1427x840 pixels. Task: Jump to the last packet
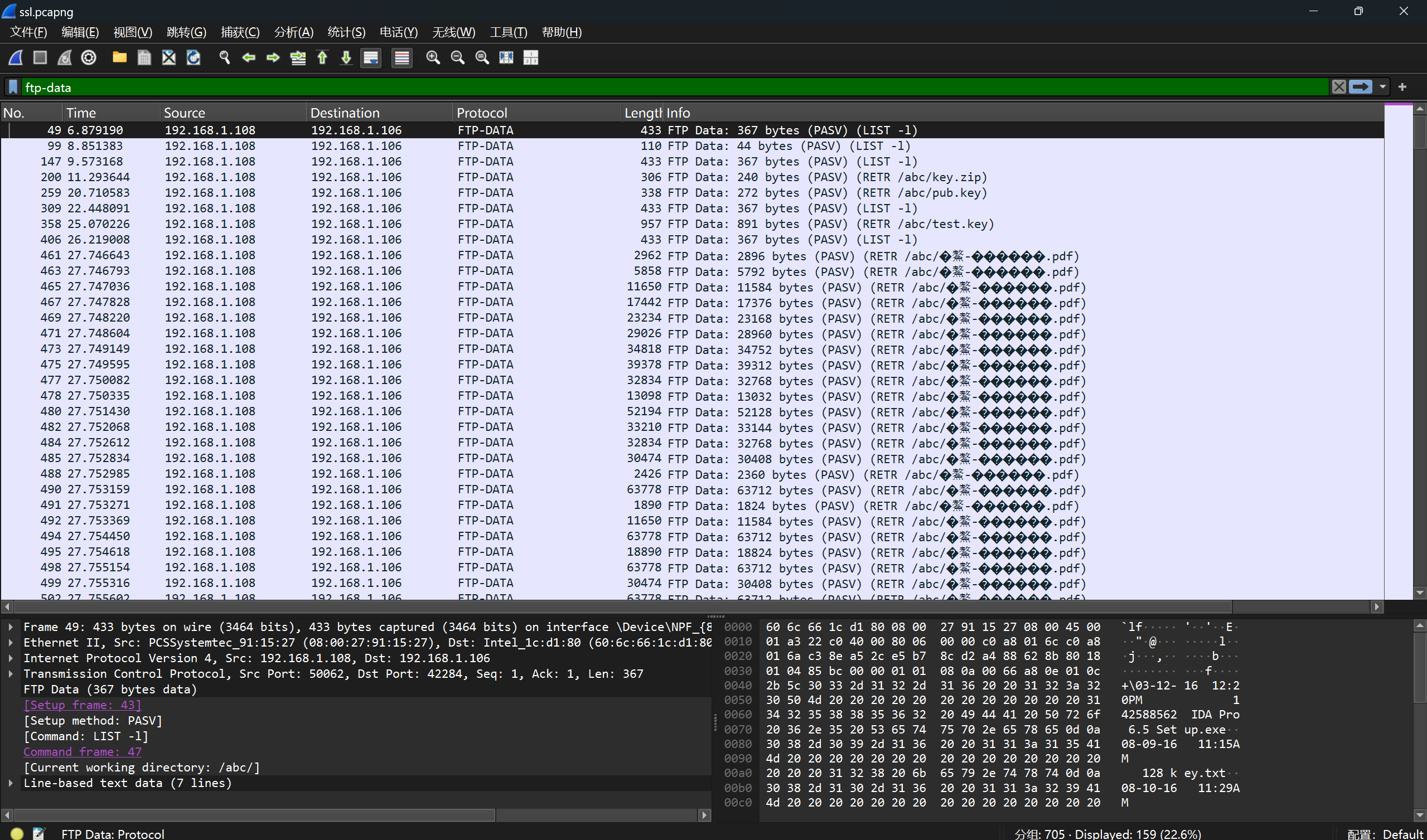346,58
